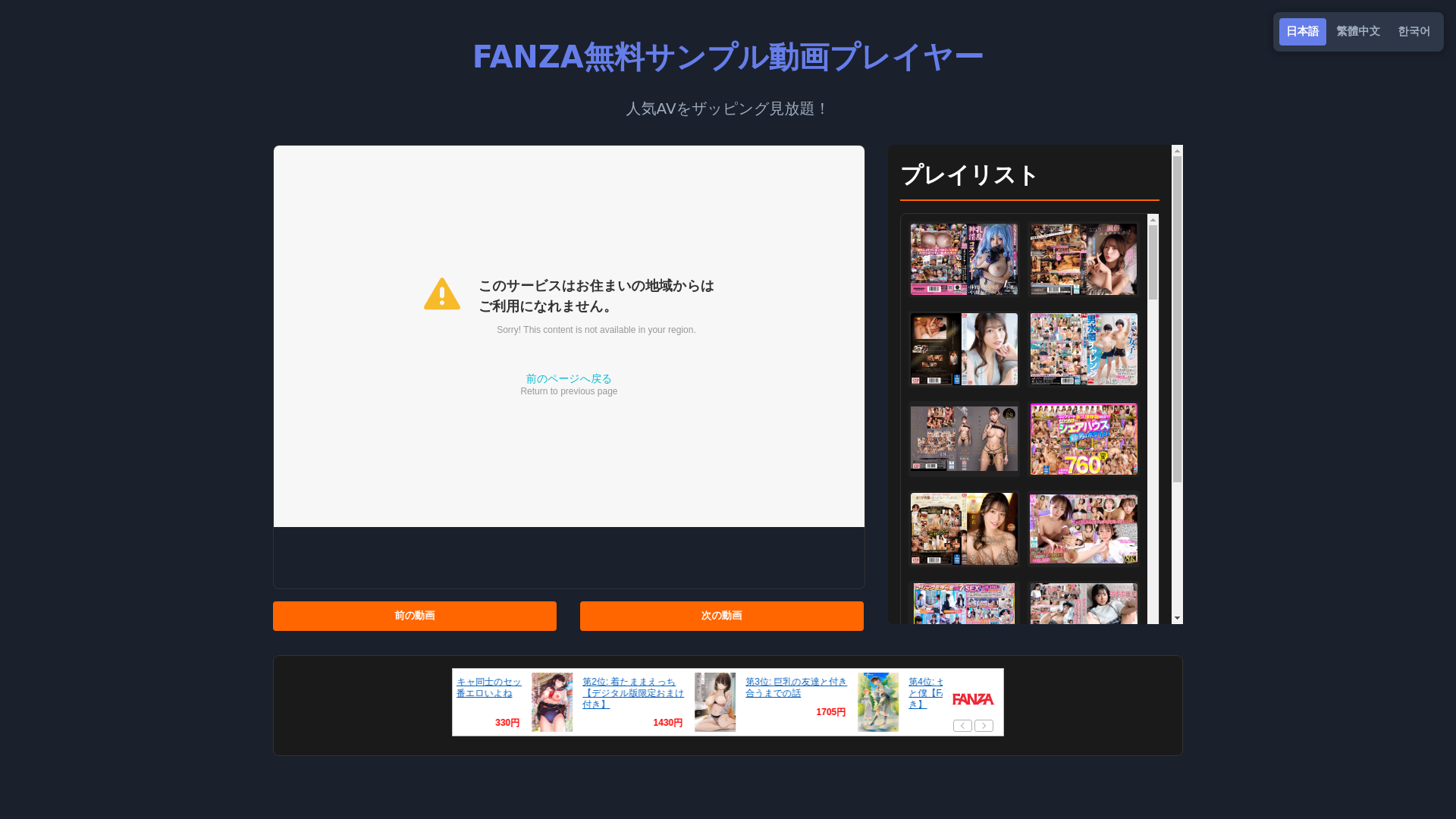Click the 次の動画 button

click(x=722, y=616)
